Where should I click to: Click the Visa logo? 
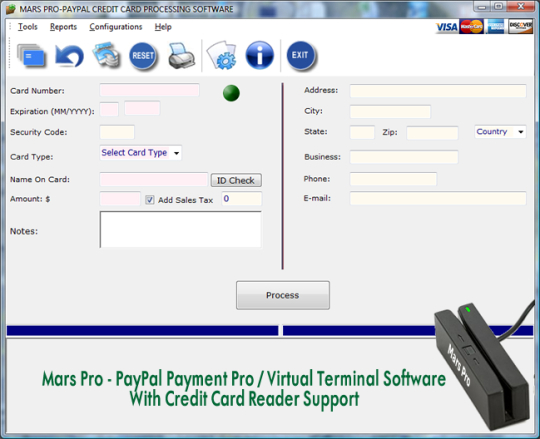click(x=447, y=27)
